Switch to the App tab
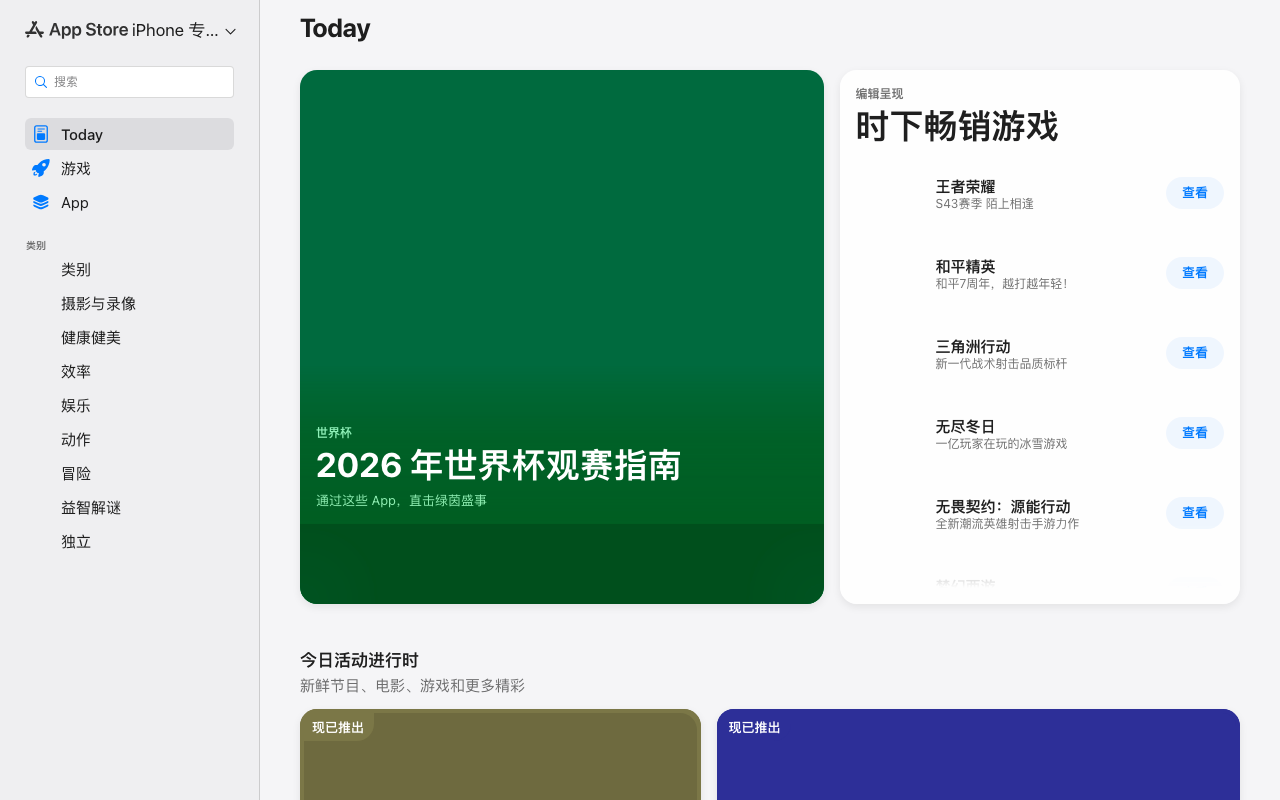1280x800 pixels. pos(129,202)
